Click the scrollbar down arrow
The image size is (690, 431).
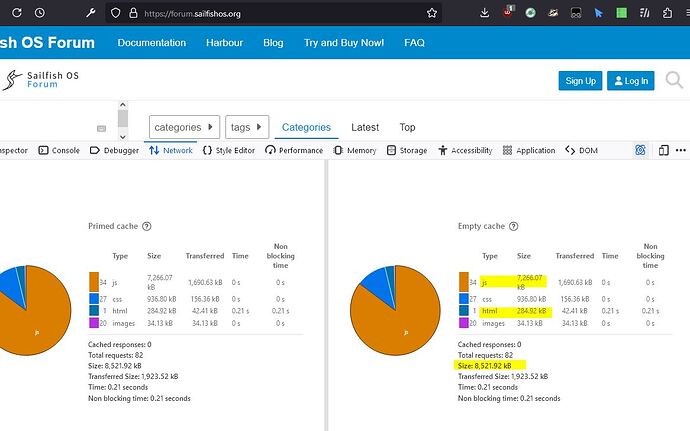coord(123,137)
